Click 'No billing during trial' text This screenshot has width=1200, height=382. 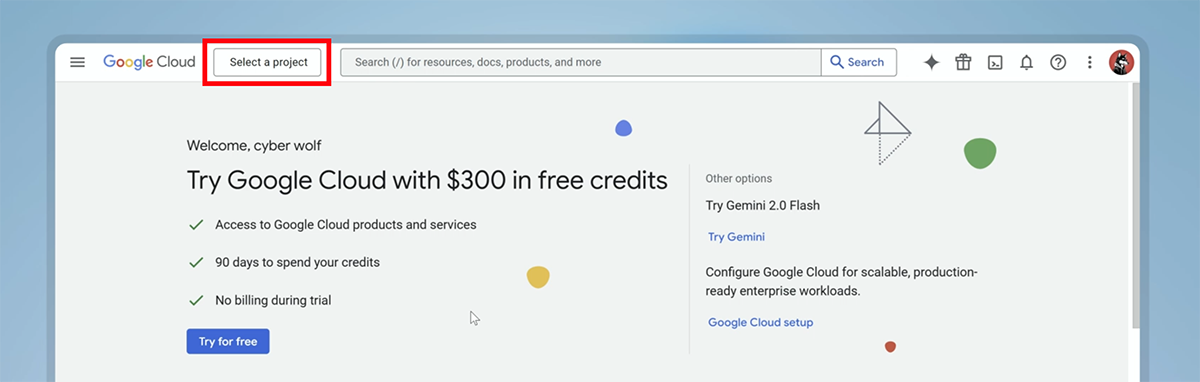click(273, 300)
